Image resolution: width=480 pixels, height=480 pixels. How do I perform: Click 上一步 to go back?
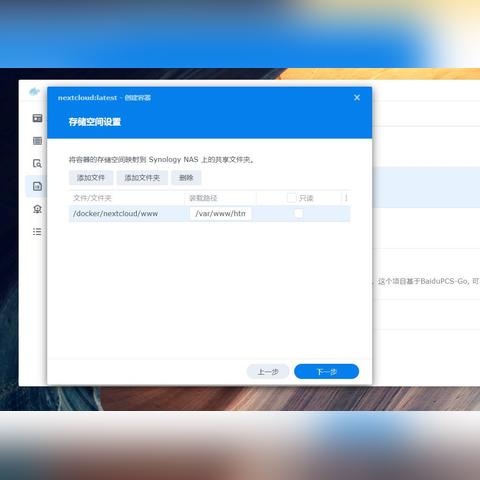(268, 371)
